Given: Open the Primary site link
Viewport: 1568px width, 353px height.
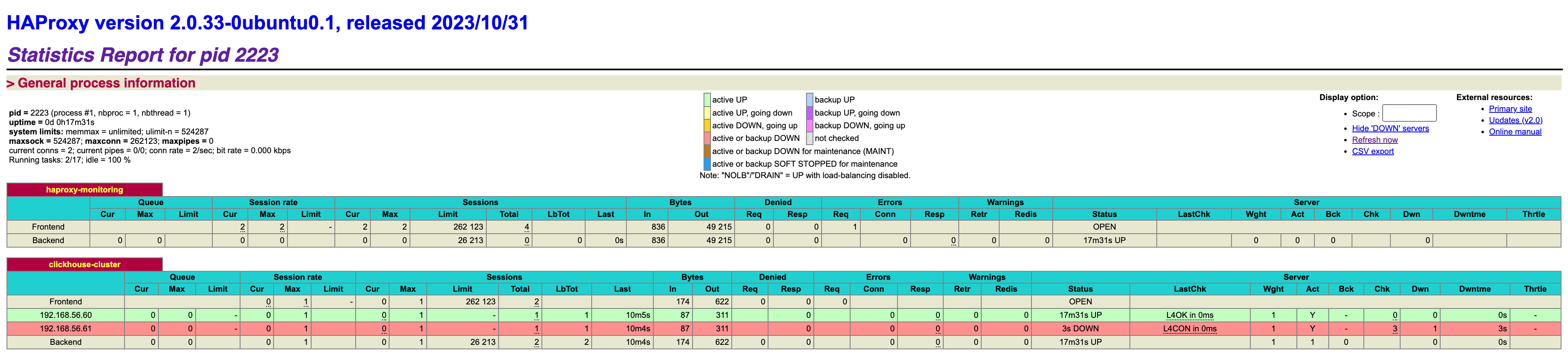Looking at the screenshot, I should [x=1510, y=109].
